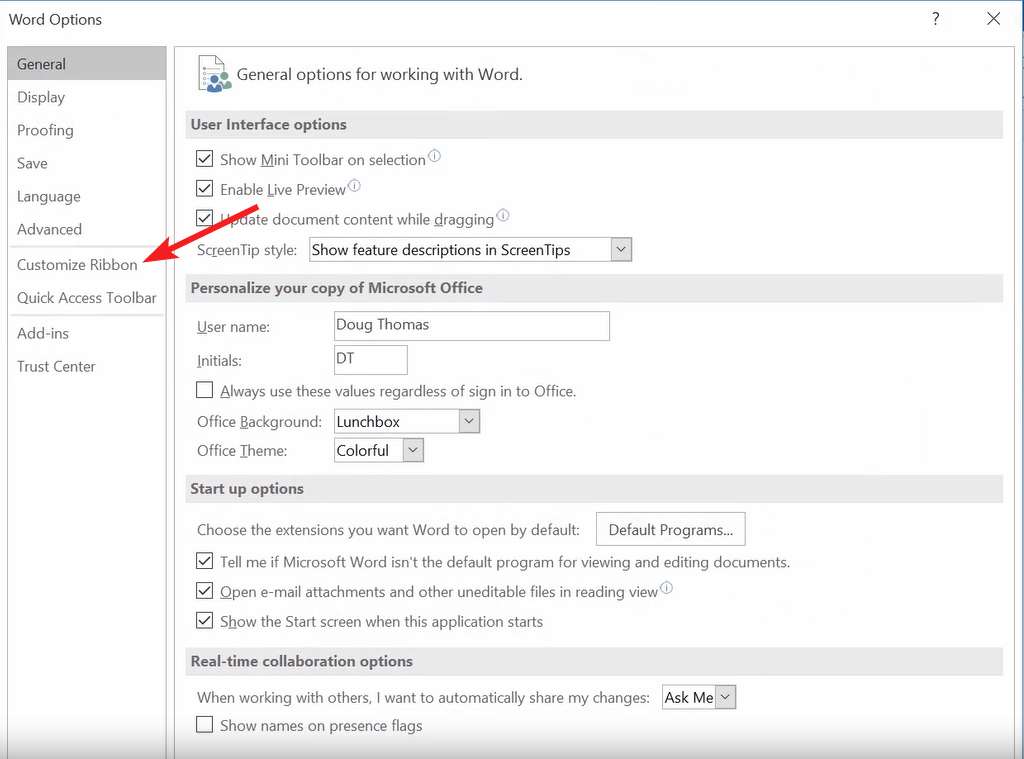The width and height of the screenshot is (1024, 759).
Task: Enable Show names on presence flags
Action: click(x=204, y=724)
